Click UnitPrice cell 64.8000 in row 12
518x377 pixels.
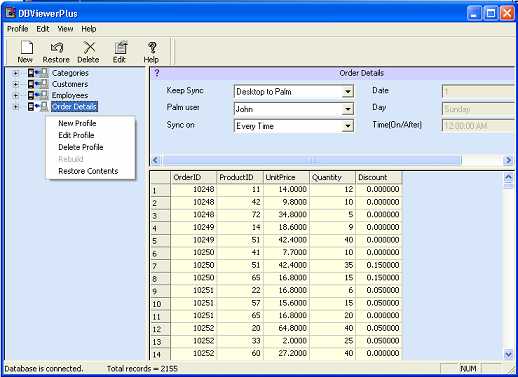(x=286, y=328)
